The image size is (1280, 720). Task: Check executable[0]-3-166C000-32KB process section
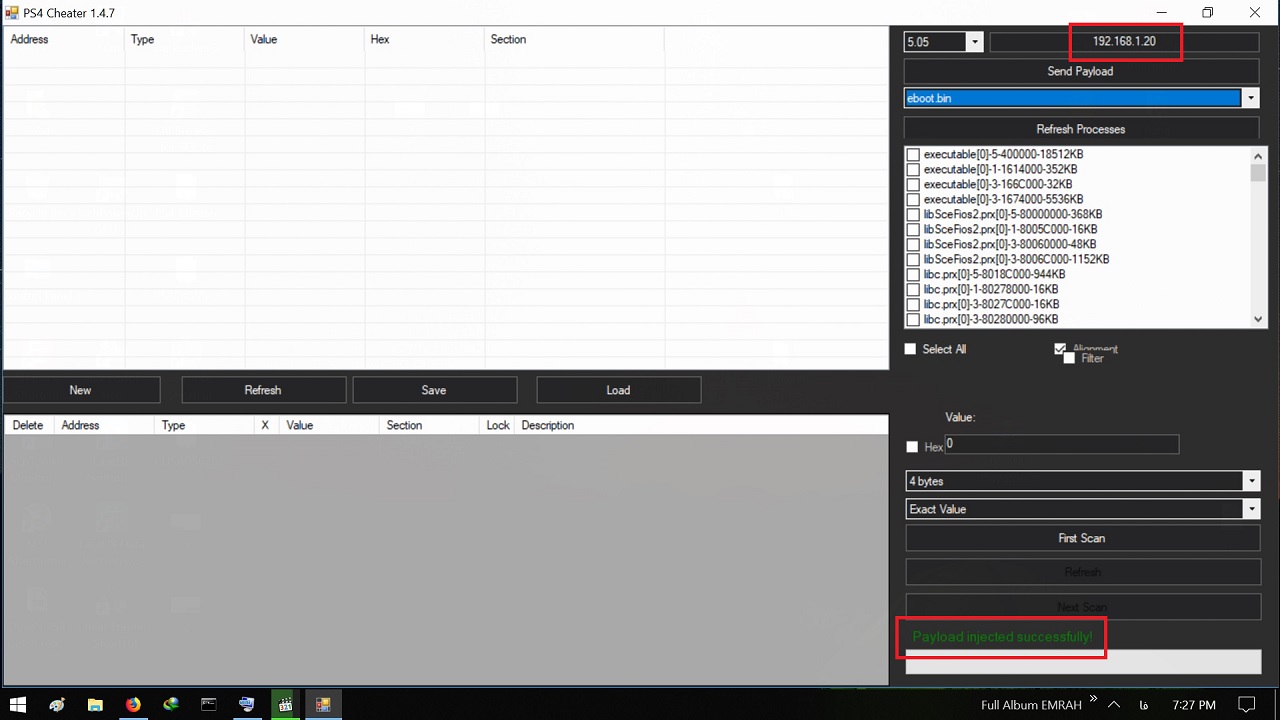pos(913,185)
